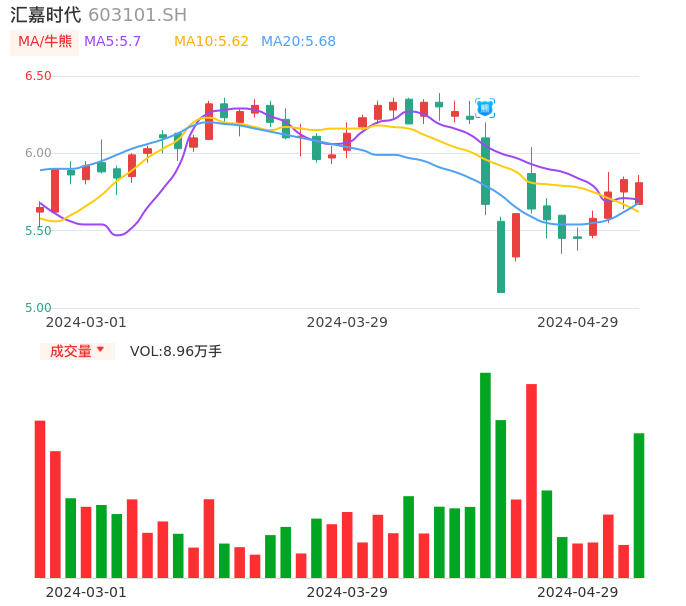
Task: Select the MA/牛熊 indicator button
Action: 45,41
